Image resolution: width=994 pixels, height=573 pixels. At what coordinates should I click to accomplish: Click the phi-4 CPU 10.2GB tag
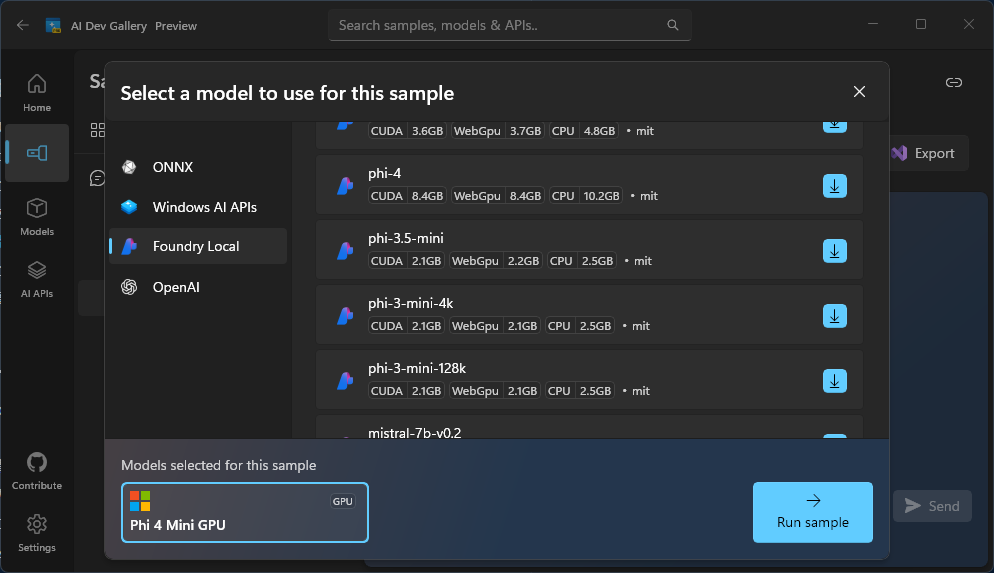click(x=585, y=196)
